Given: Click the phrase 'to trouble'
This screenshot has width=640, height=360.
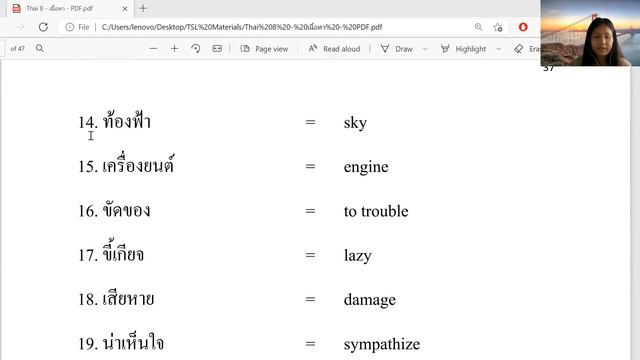Looking at the screenshot, I should point(376,211).
